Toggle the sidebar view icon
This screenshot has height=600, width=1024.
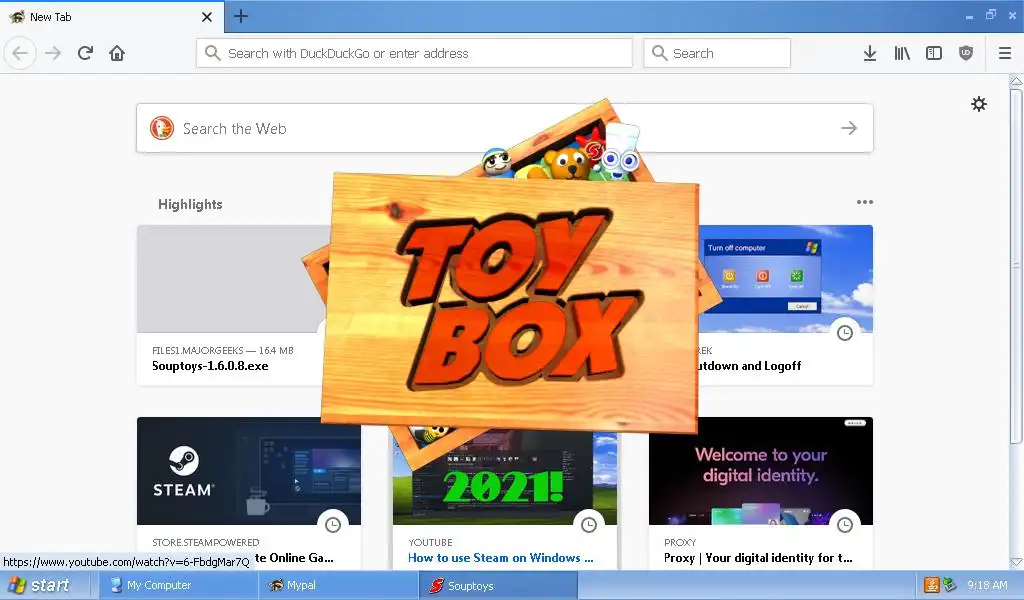[x=934, y=53]
